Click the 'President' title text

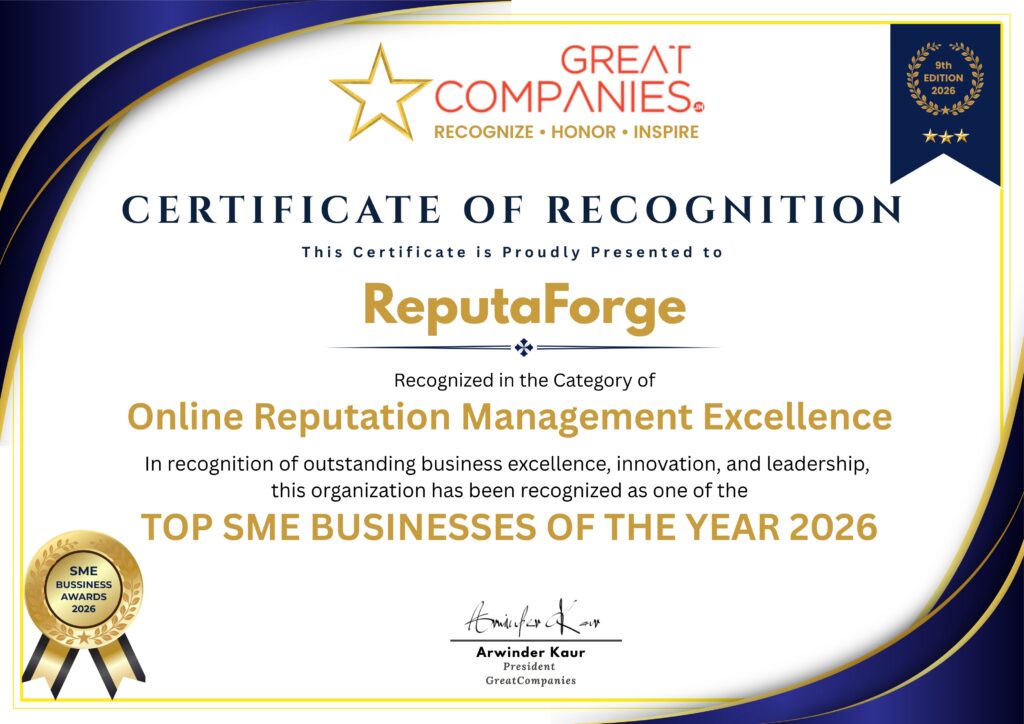pos(529,667)
